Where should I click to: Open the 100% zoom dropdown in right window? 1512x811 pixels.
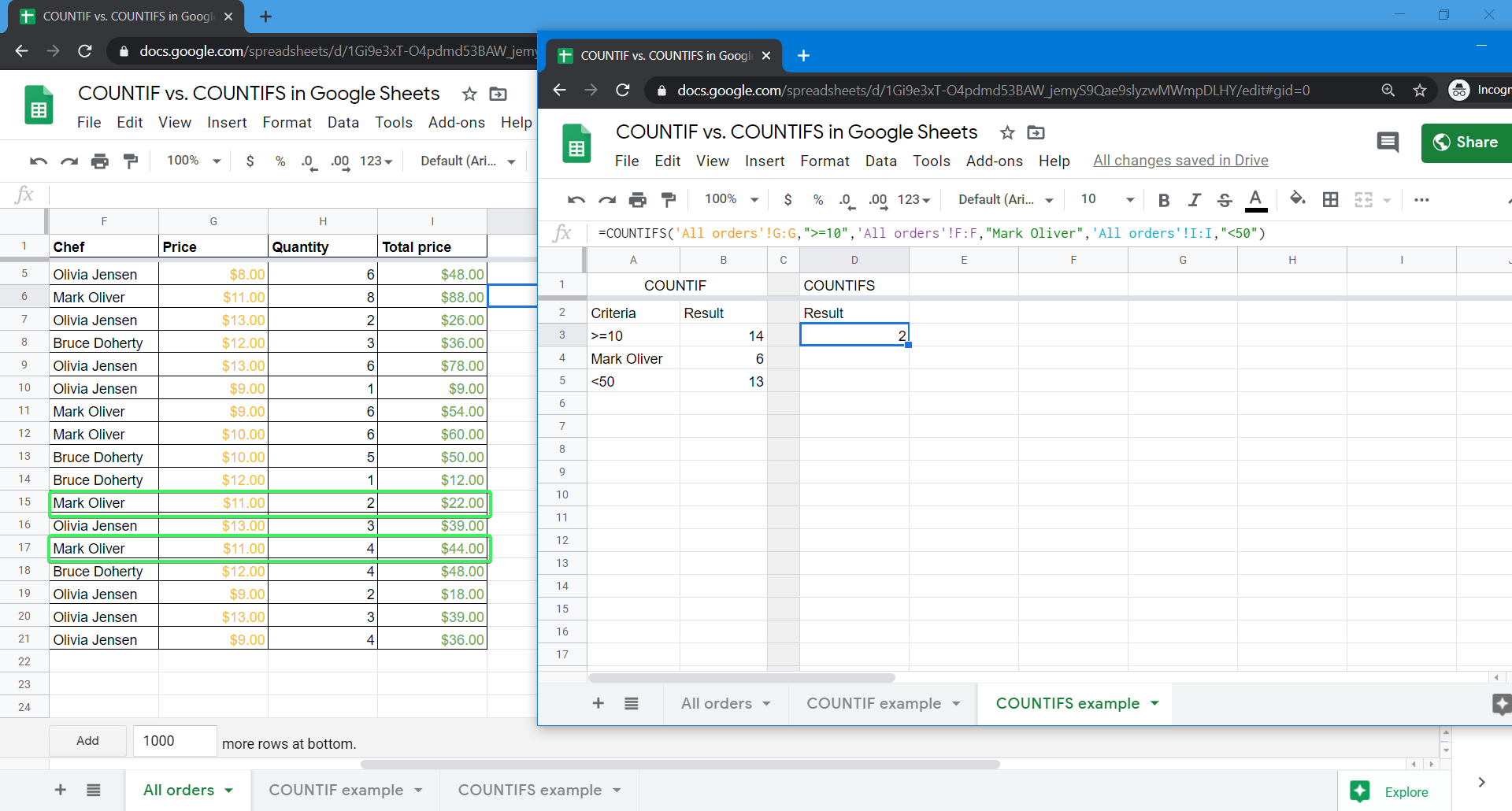point(732,199)
